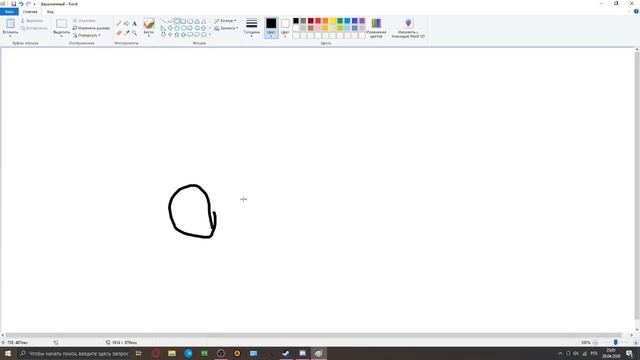Select the Fill with color bucket tool
Screen dimensions: 640x360
[127, 24]
